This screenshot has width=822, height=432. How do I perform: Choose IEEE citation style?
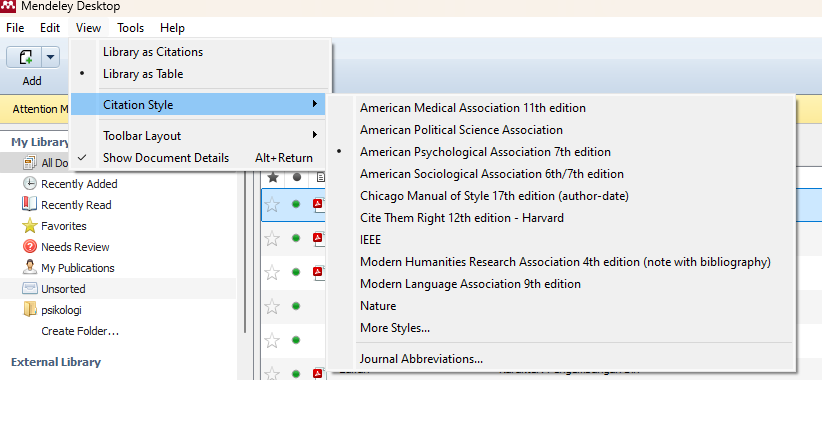pos(370,240)
